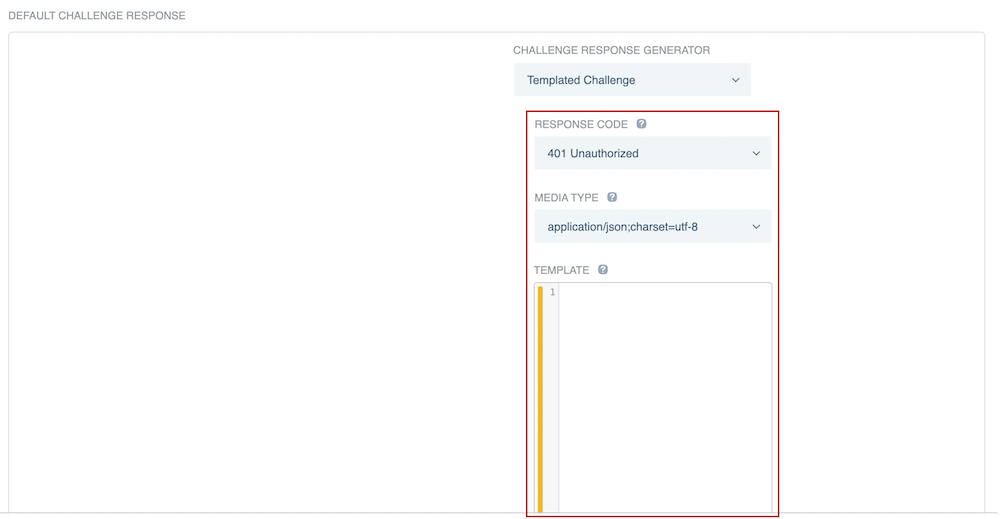Click the DEFAULT CHALLENGE RESPONSE heading

pos(97,16)
